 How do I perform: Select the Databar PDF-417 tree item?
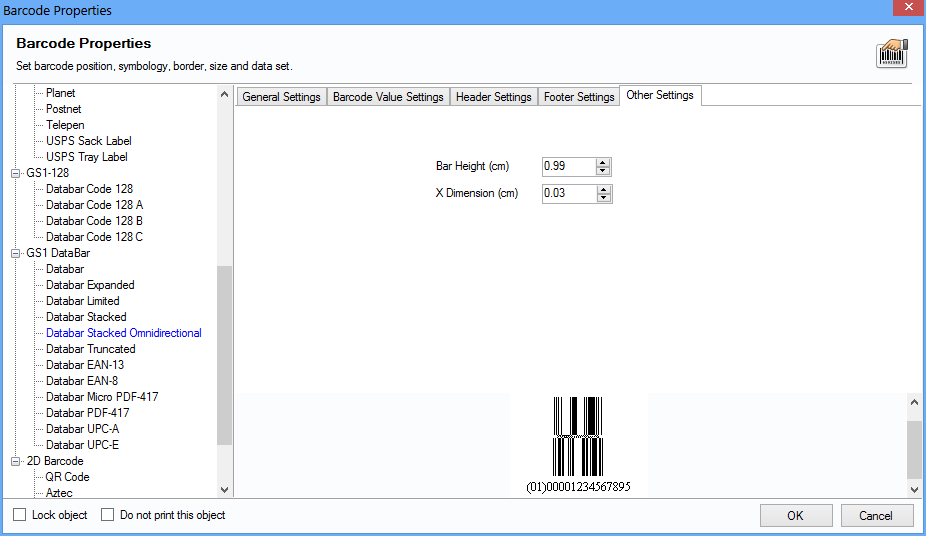coord(87,413)
